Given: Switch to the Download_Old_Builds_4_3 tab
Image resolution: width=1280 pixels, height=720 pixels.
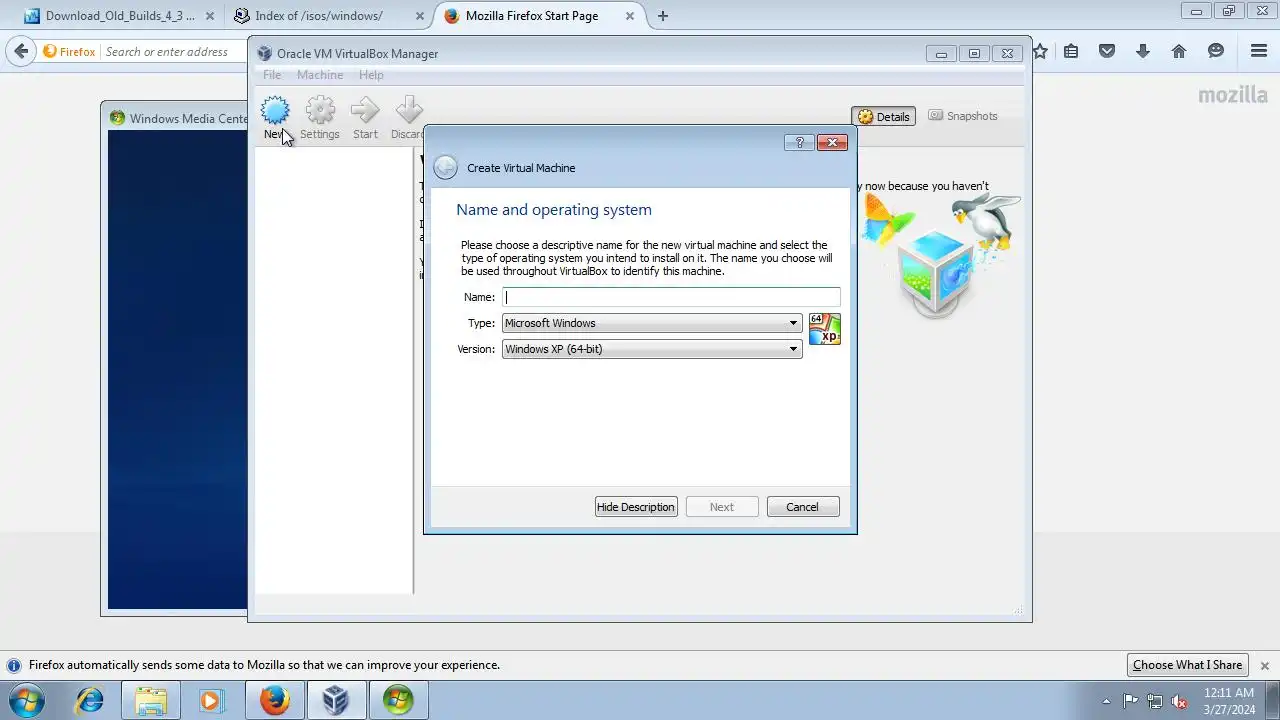Looking at the screenshot, I should [x=120, y=16].
